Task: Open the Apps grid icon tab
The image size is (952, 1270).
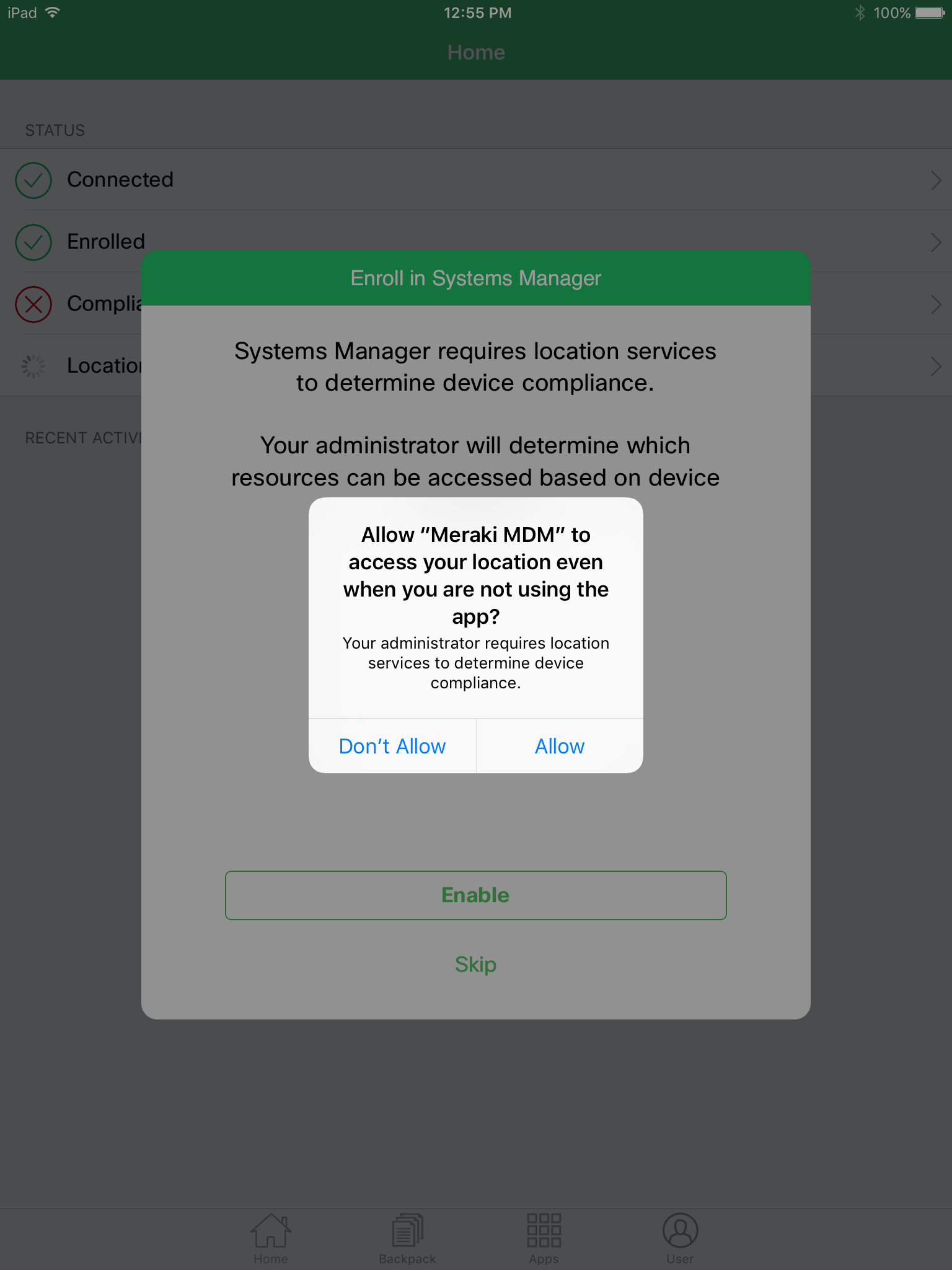Action: (544, 1230)
